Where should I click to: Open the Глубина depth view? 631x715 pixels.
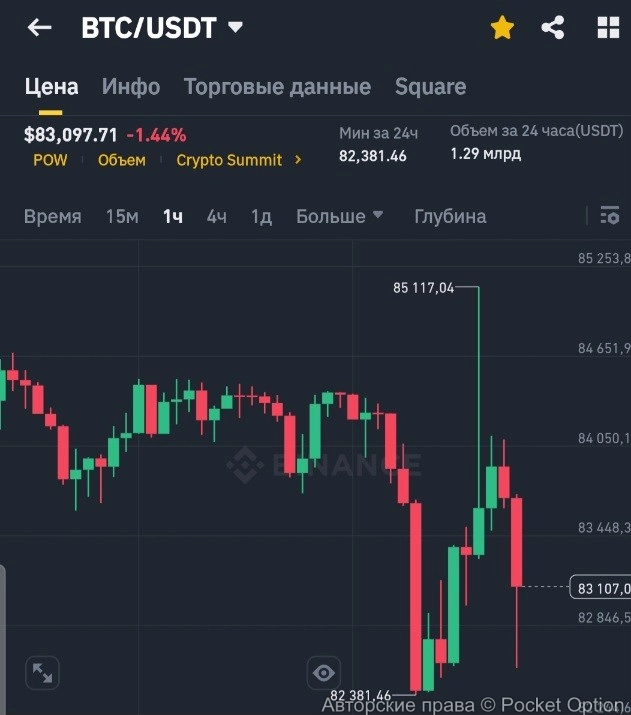[450, 216]
